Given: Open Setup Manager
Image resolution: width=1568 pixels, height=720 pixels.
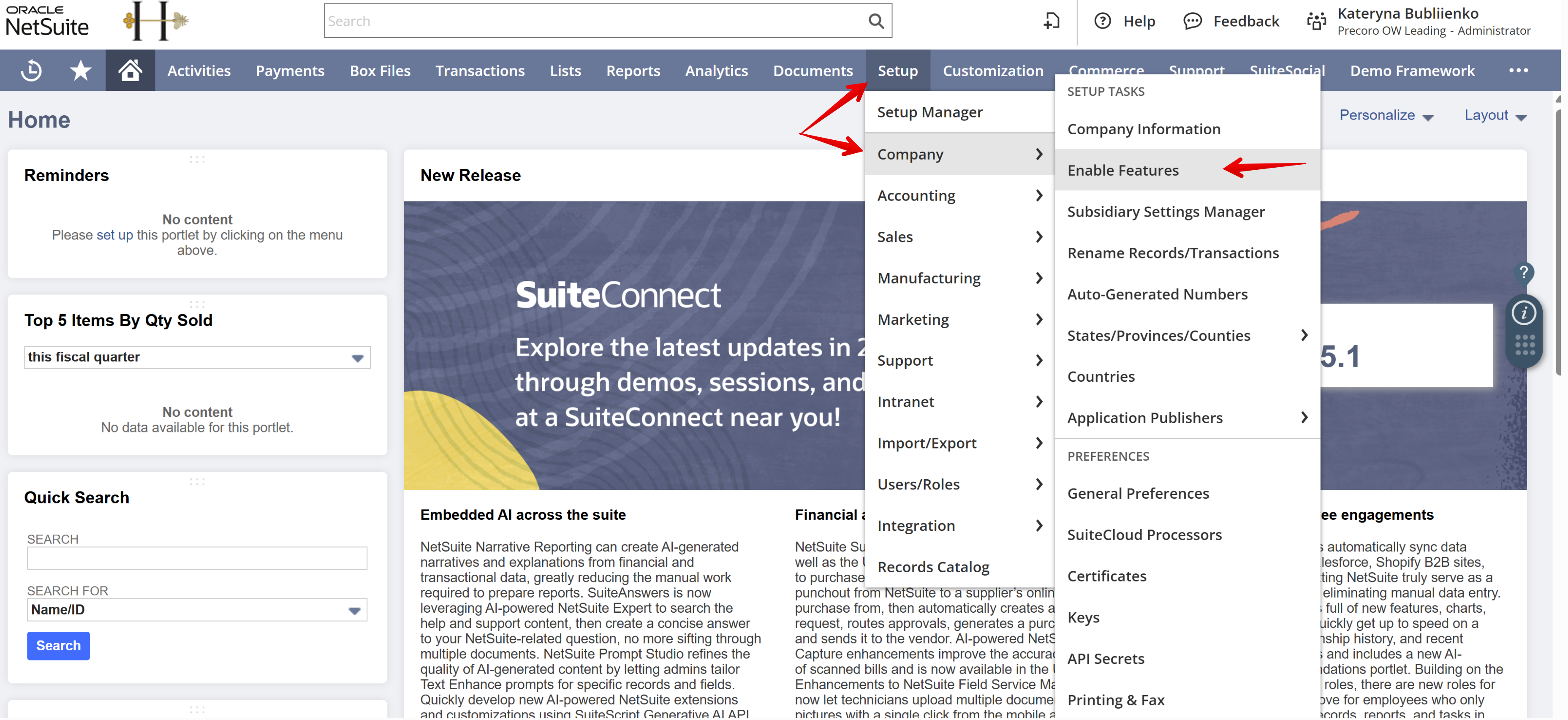Looking at the screenshot, I should coord(960,112).
